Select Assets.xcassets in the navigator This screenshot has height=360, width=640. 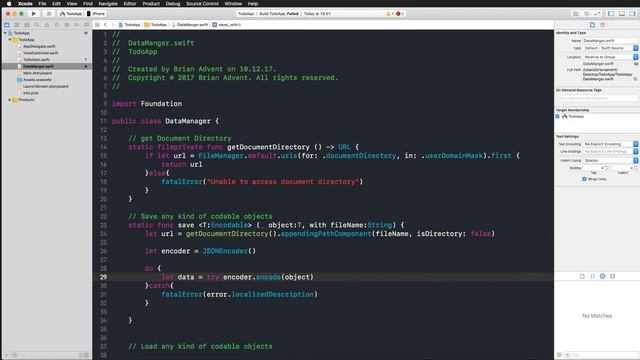37,80
